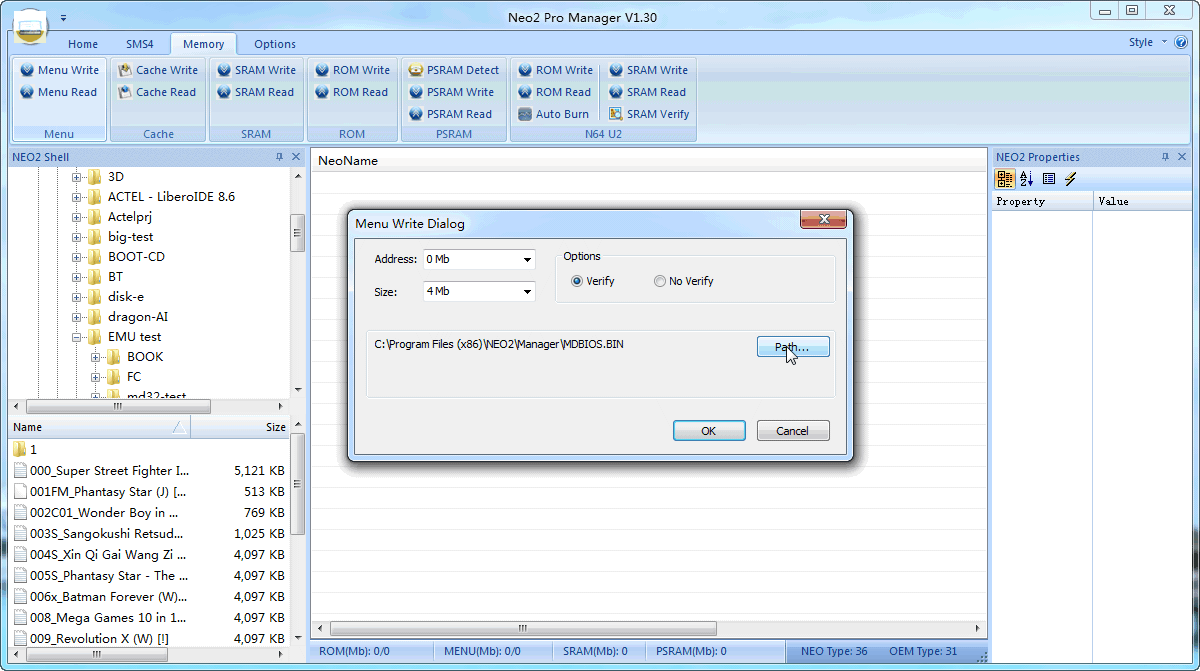1200x671 pixels.
Task: Open the Size dropdown
Action: click(x=527, y=292)
